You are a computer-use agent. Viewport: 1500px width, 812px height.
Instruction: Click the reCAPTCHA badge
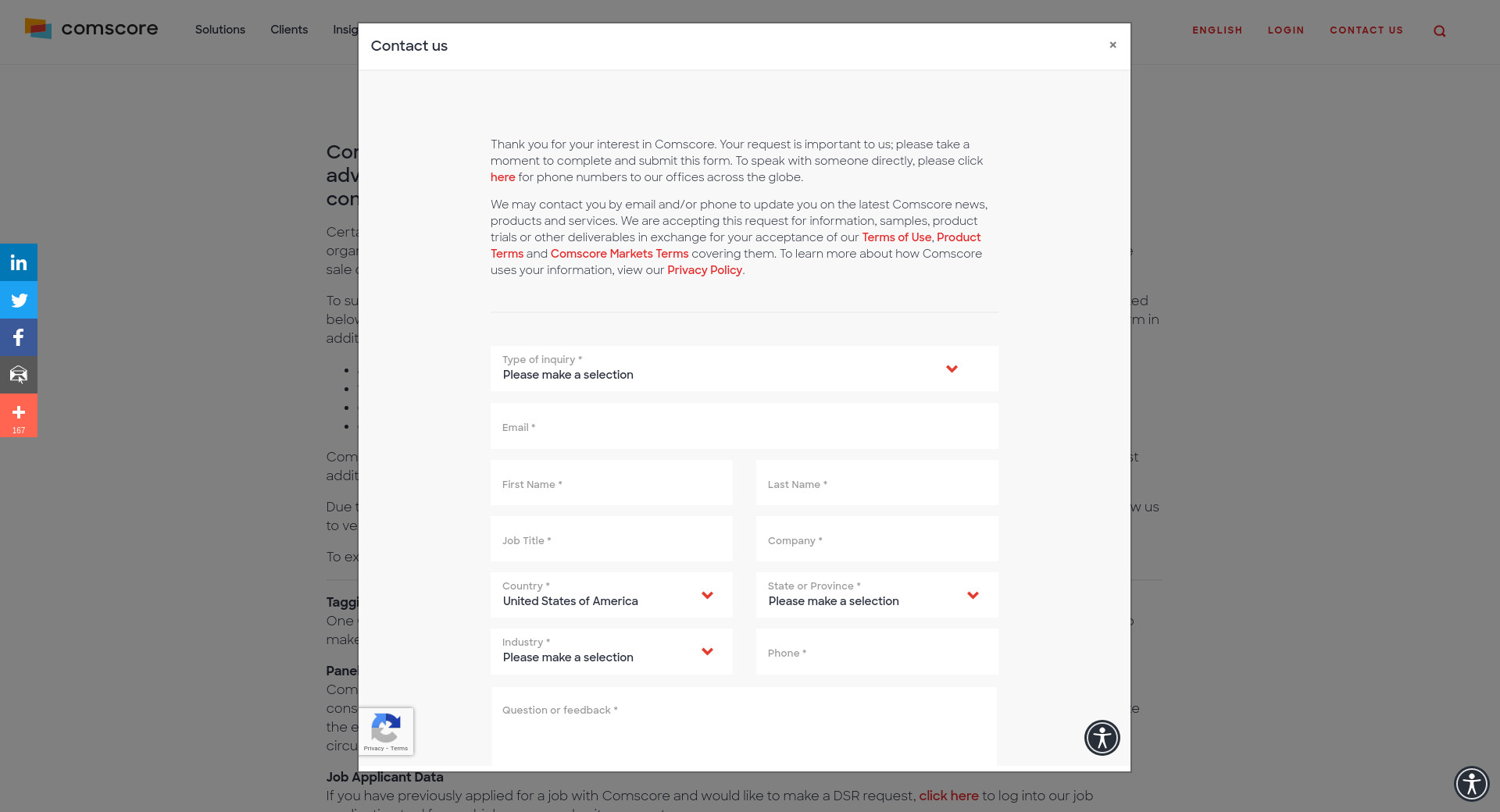[x=386, y=732]
